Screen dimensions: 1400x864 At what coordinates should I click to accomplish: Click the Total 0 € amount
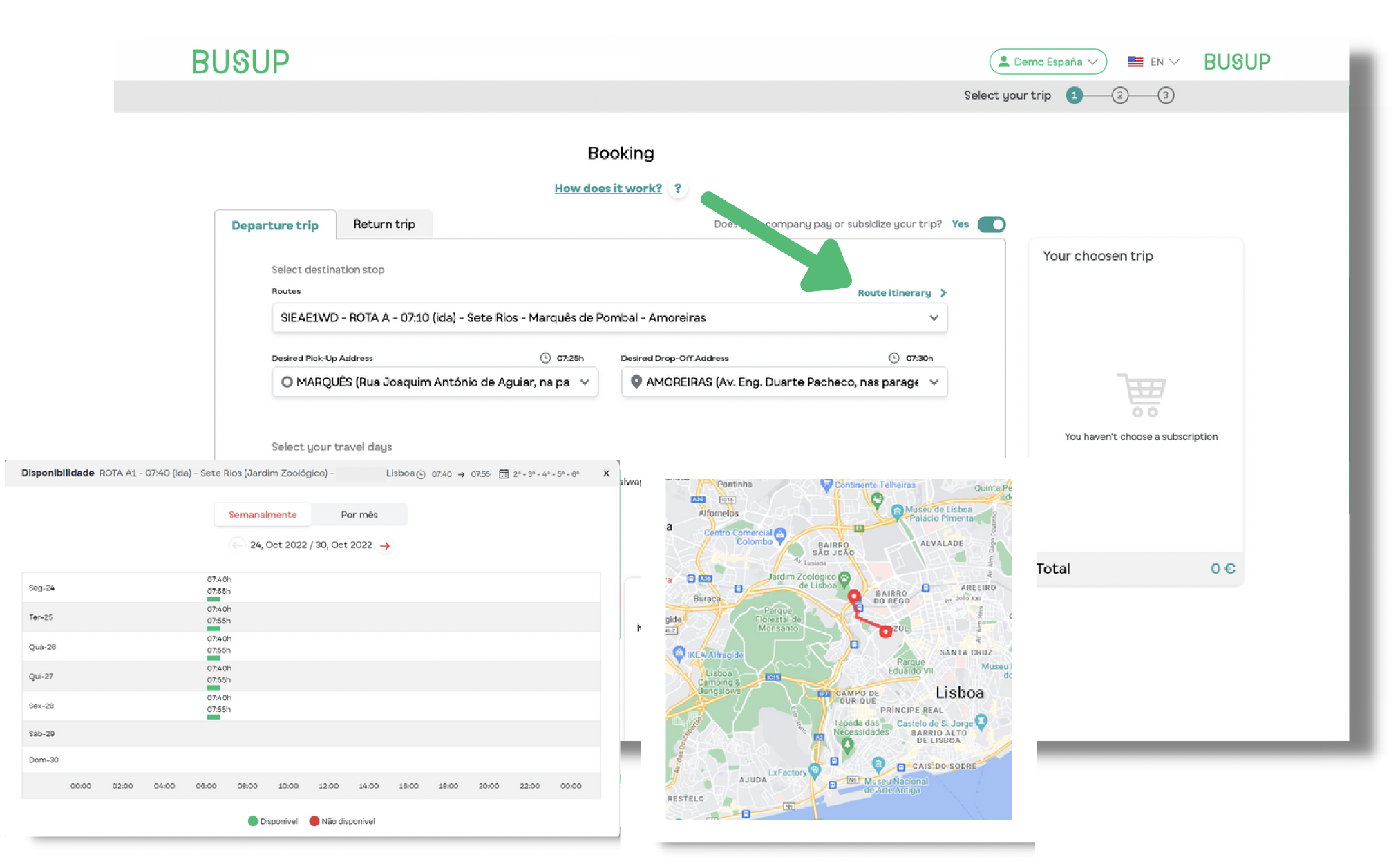click(x=1222, y=568)
